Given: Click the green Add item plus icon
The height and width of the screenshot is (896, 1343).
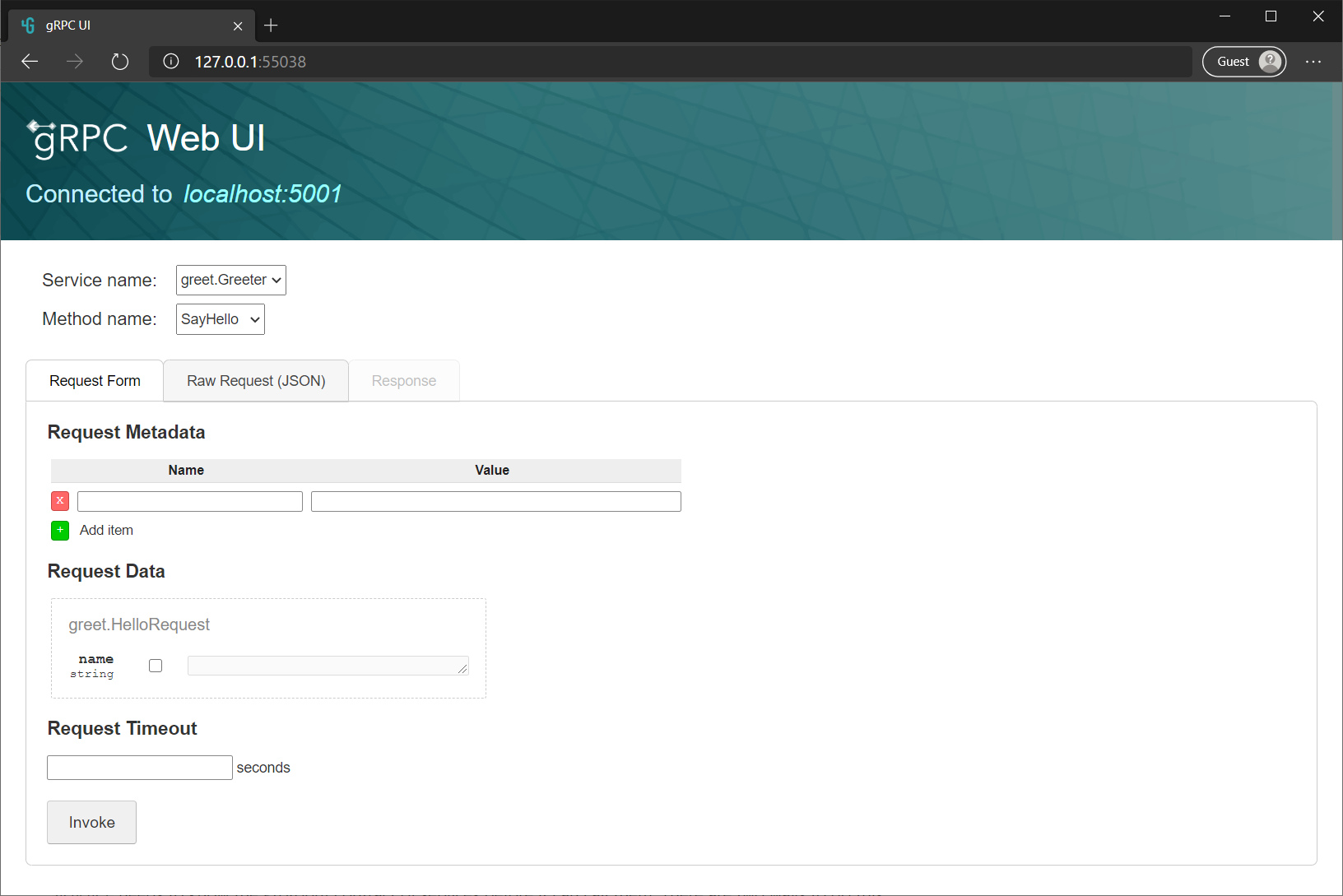Looking at the screenshot, I should [x=60, y=531].
